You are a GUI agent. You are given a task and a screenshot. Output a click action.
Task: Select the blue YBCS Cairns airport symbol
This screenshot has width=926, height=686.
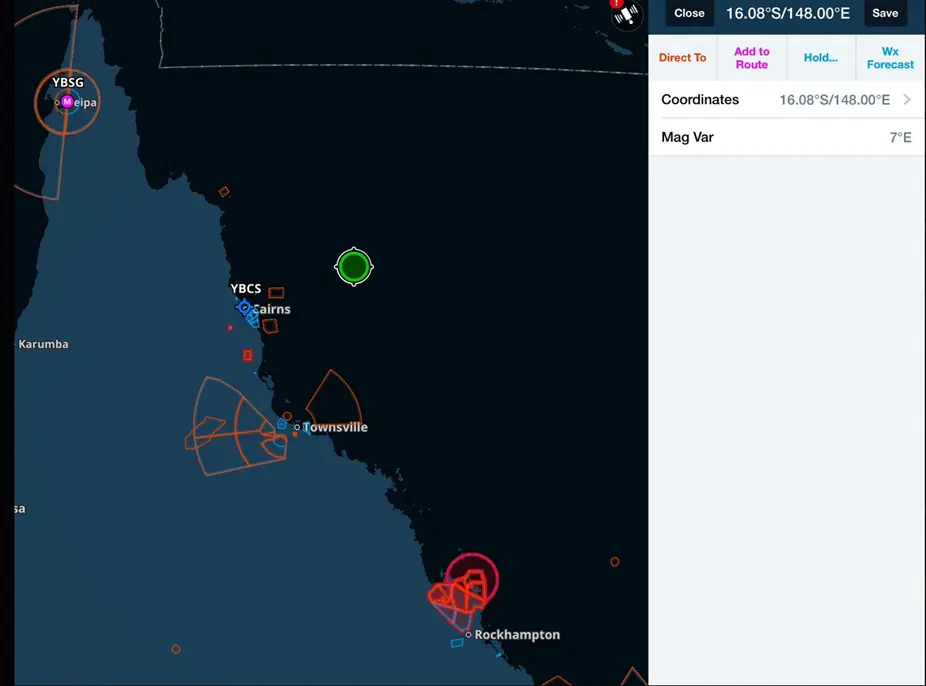pyautogui.click(x=244, y=307)
